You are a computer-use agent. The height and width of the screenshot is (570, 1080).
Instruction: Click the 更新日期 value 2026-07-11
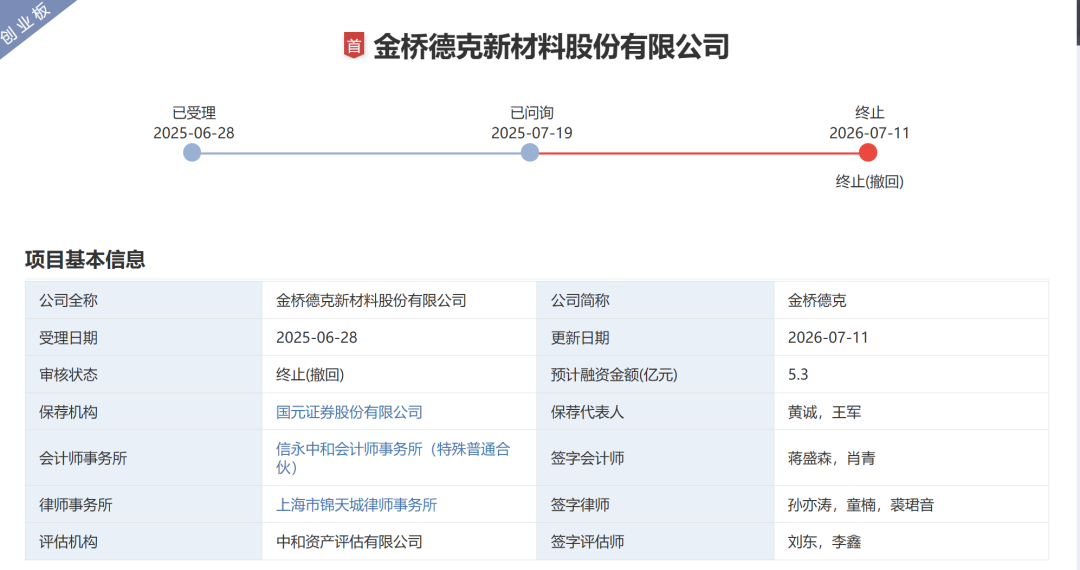828,337
